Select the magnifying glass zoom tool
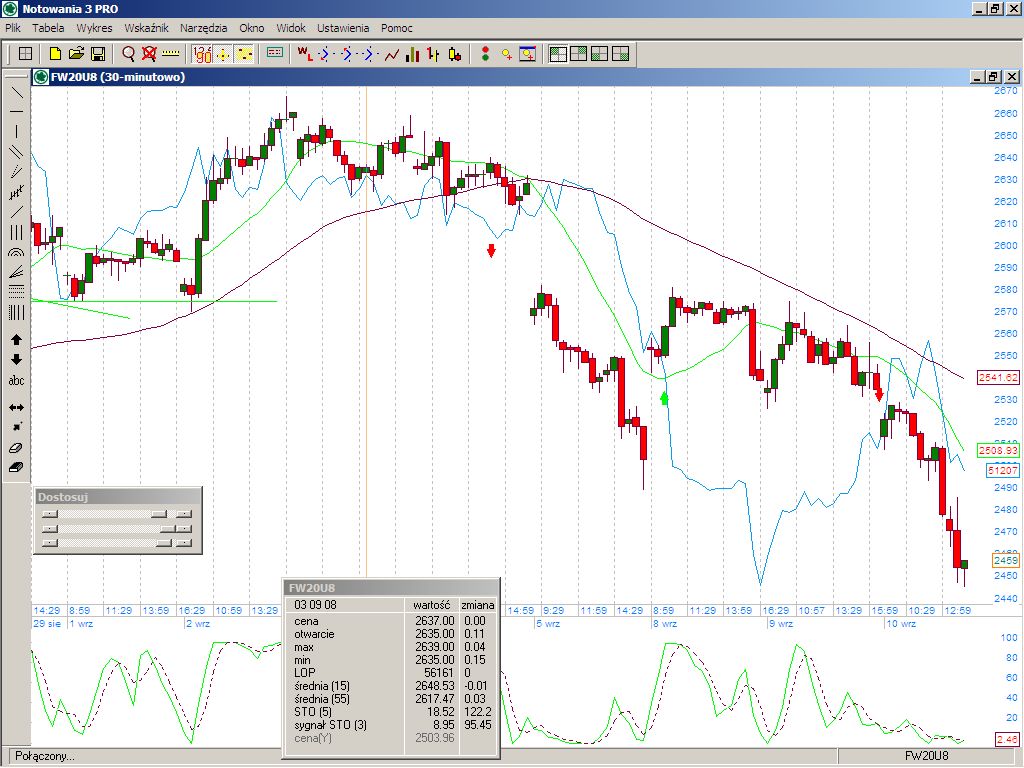This screenshot has width=1024, height=768. [128, 54]
